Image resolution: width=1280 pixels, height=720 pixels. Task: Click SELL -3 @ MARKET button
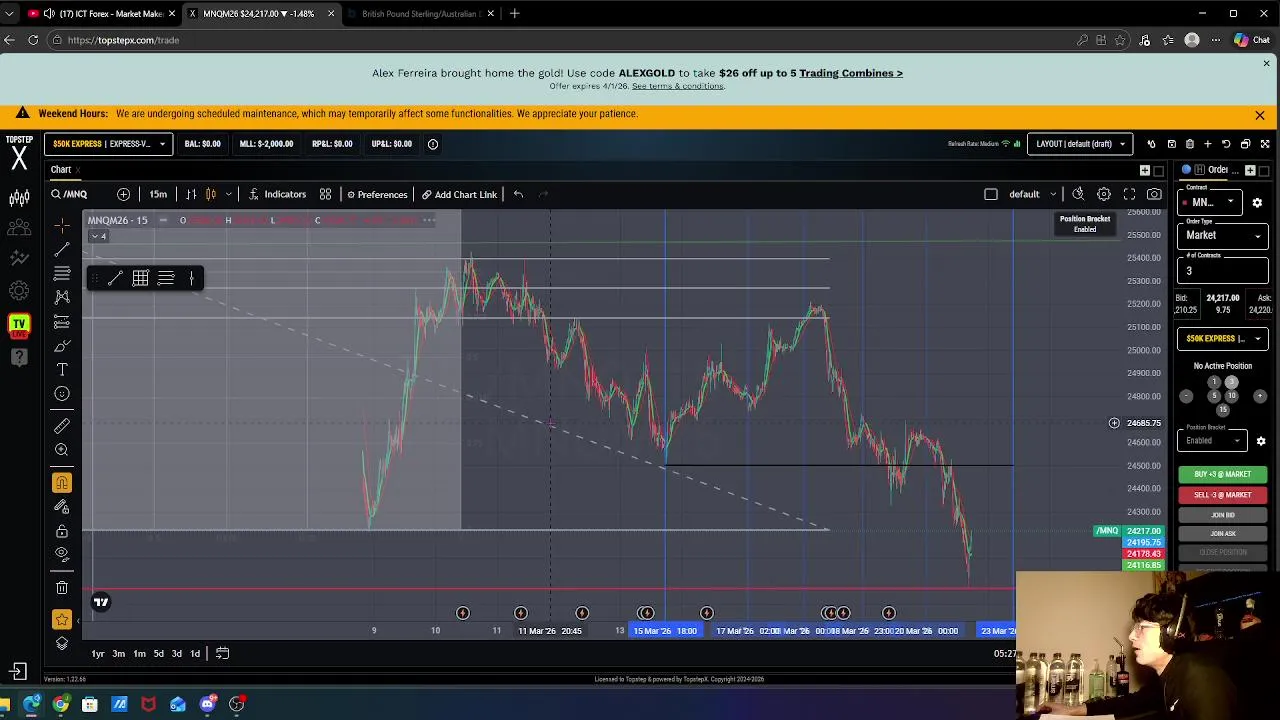(x=1222, y=495)
